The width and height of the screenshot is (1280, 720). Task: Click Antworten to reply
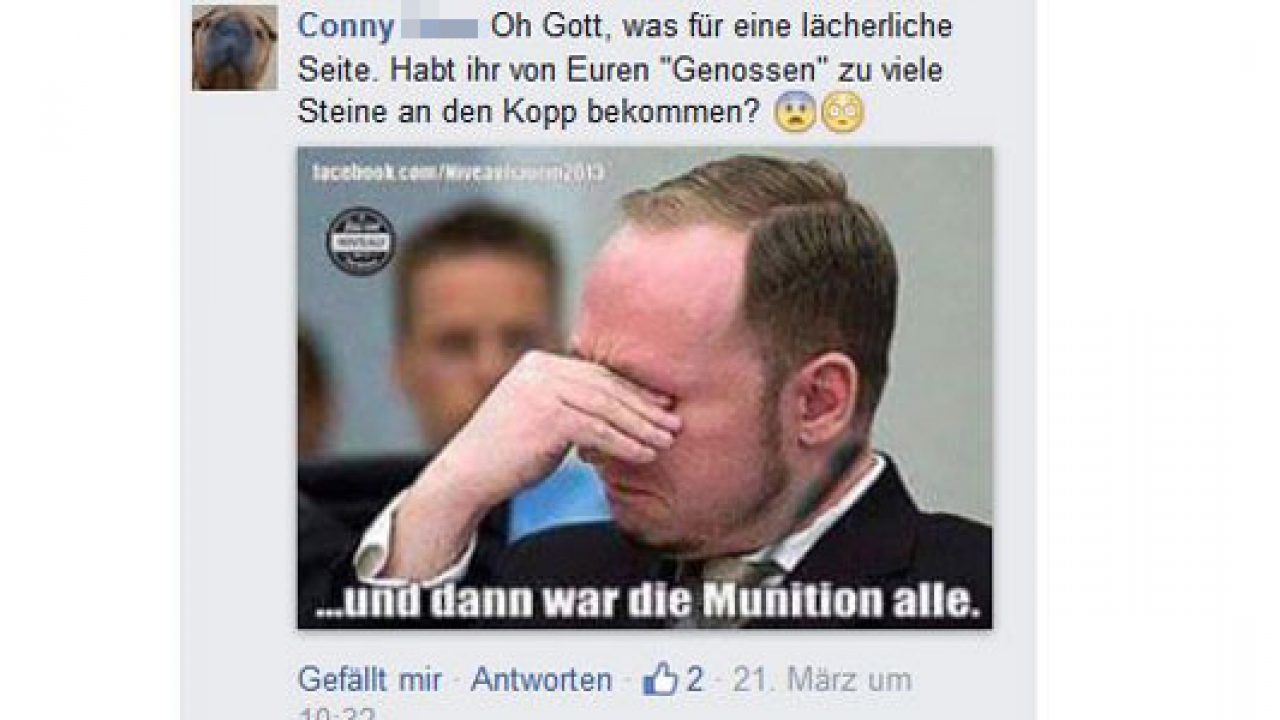click(541, 680)
